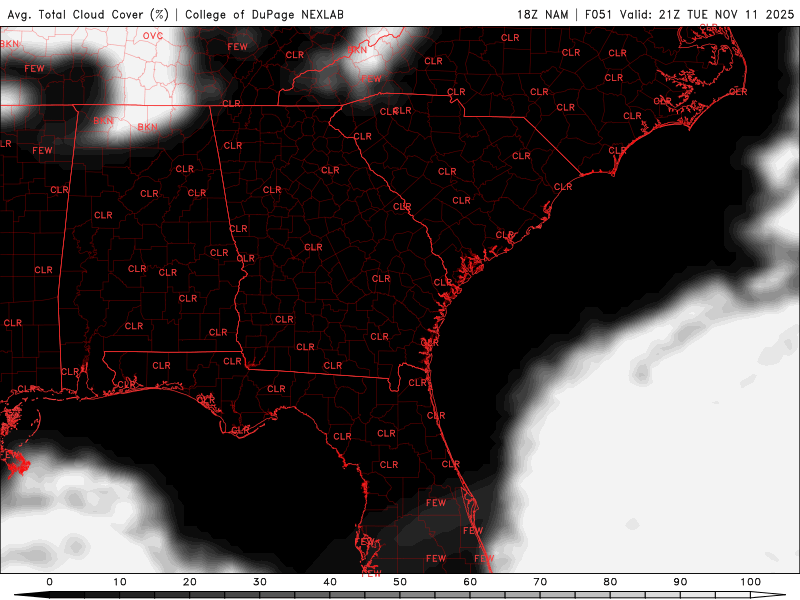Image resolution: width=800 pixels, height=600 pixels.
Task: Click the colorbar value label '60'
Action: tap(470, 582)
